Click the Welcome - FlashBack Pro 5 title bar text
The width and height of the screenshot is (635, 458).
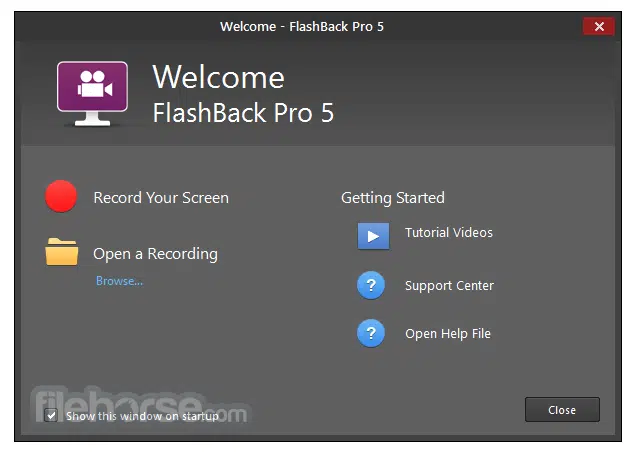tap(302, 27)
